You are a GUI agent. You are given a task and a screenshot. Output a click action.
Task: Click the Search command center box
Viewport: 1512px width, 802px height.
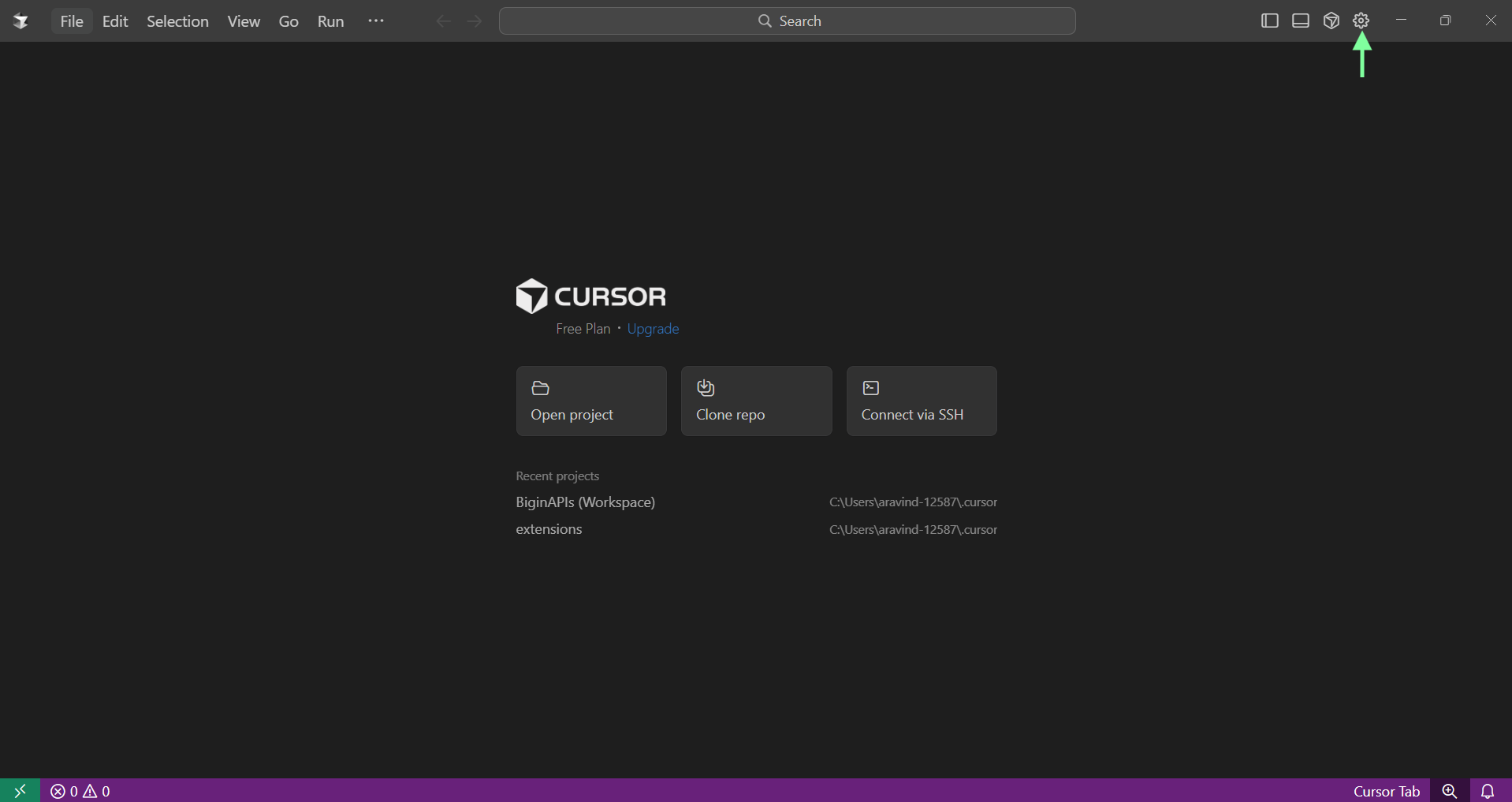pyautogui.click(x=788, y=21)
